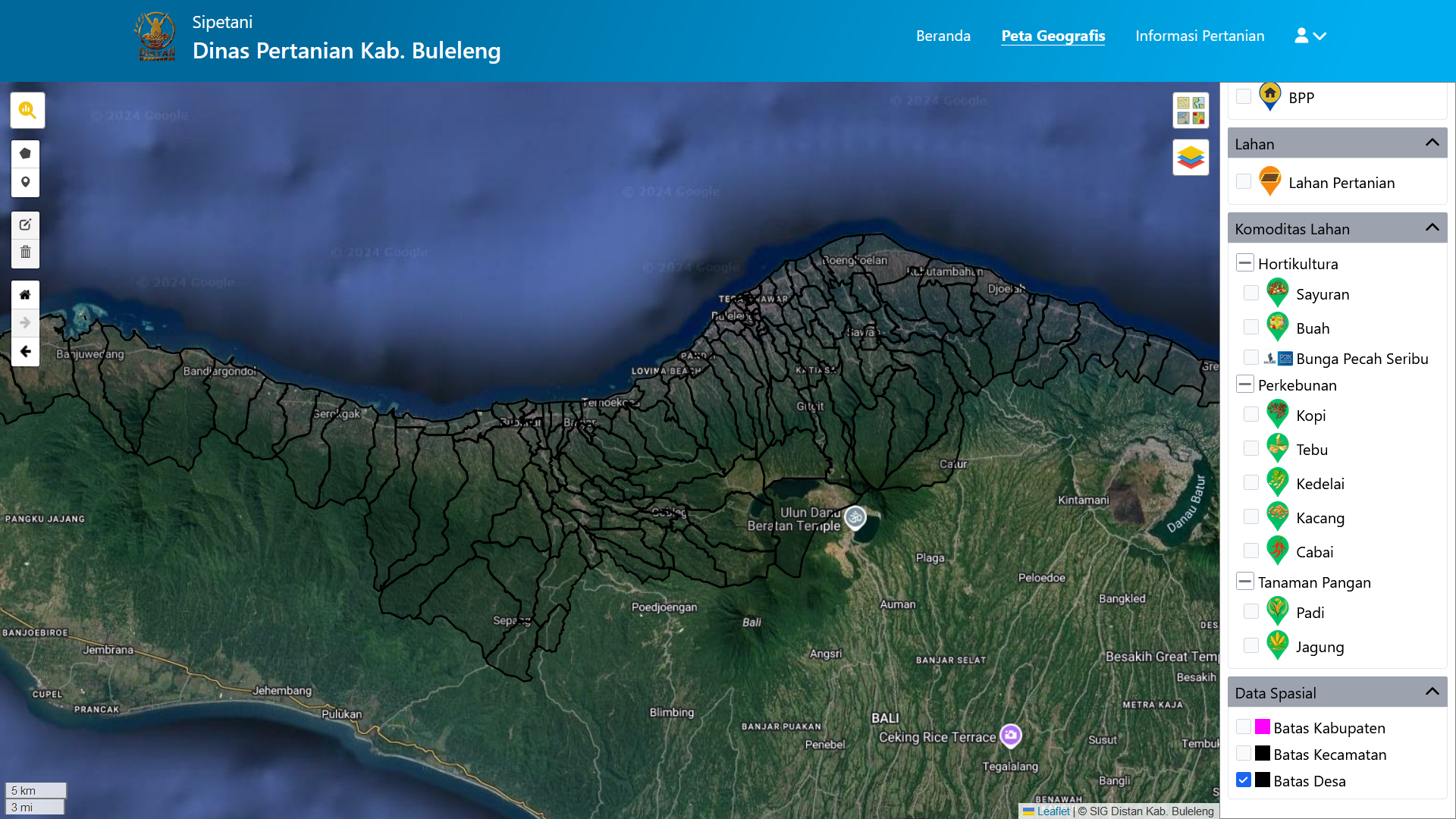Open the user account dropdown
The height and width of the screenshot is (819, 1456).
(x=1310, y=36)
